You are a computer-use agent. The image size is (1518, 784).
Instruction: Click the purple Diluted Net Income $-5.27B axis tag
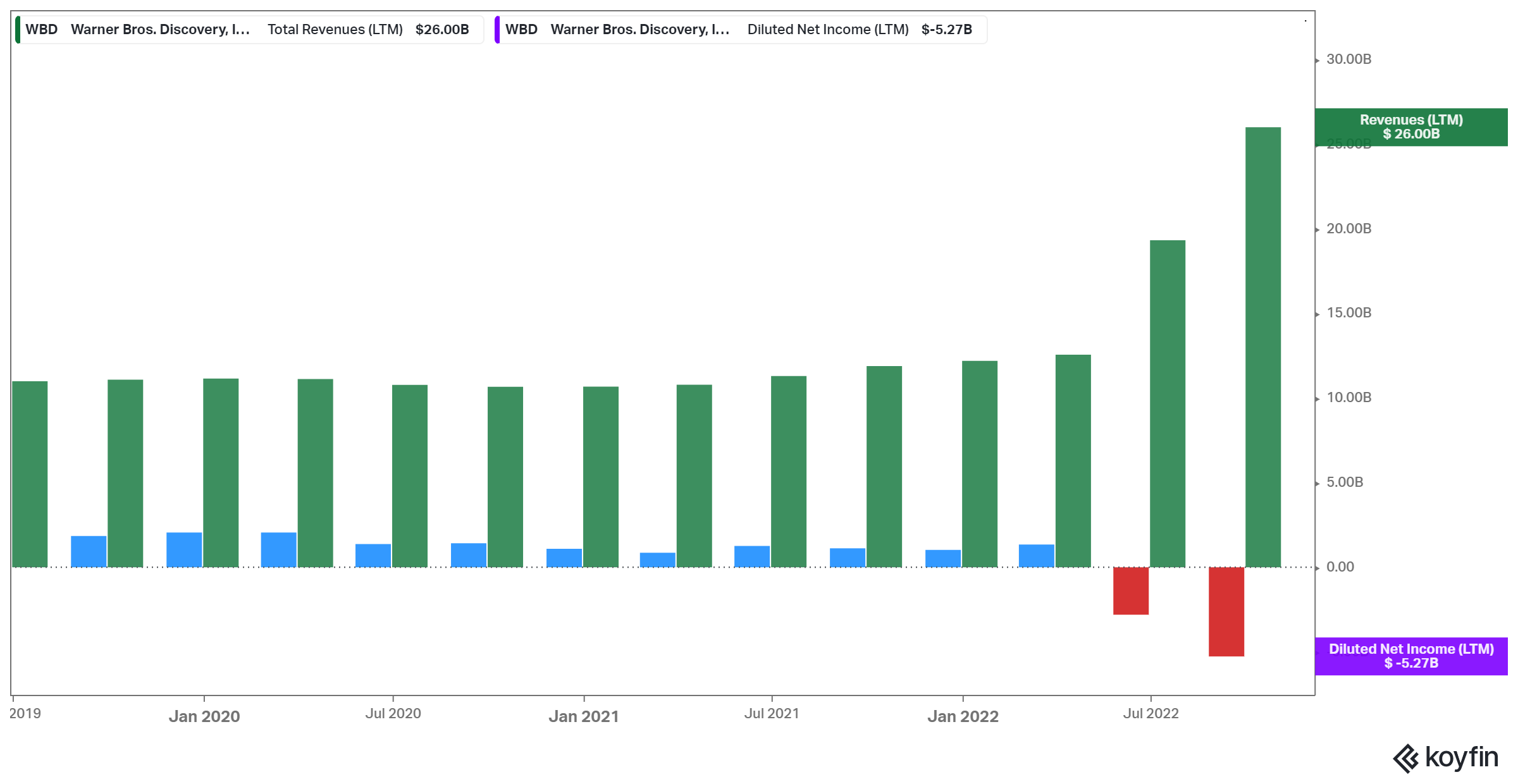[1410, 656]
